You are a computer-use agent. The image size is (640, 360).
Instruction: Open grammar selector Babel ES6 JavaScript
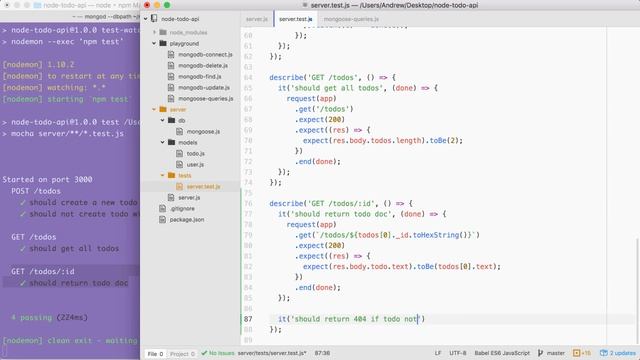tap(502, 353)
